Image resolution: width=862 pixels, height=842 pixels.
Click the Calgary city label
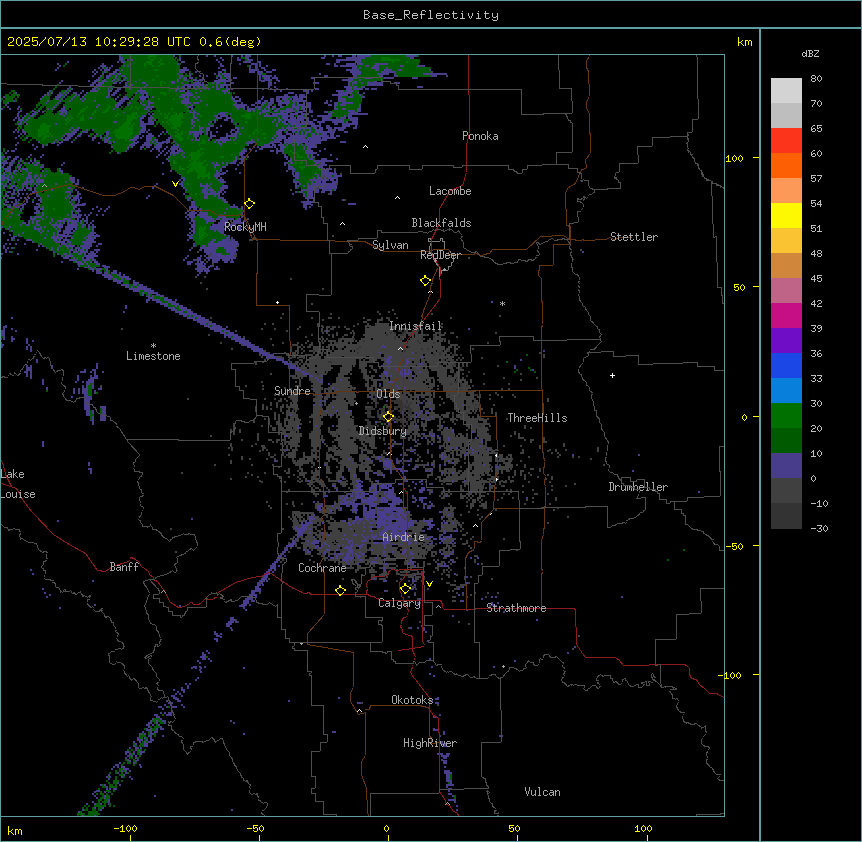(x=400, y=603)
